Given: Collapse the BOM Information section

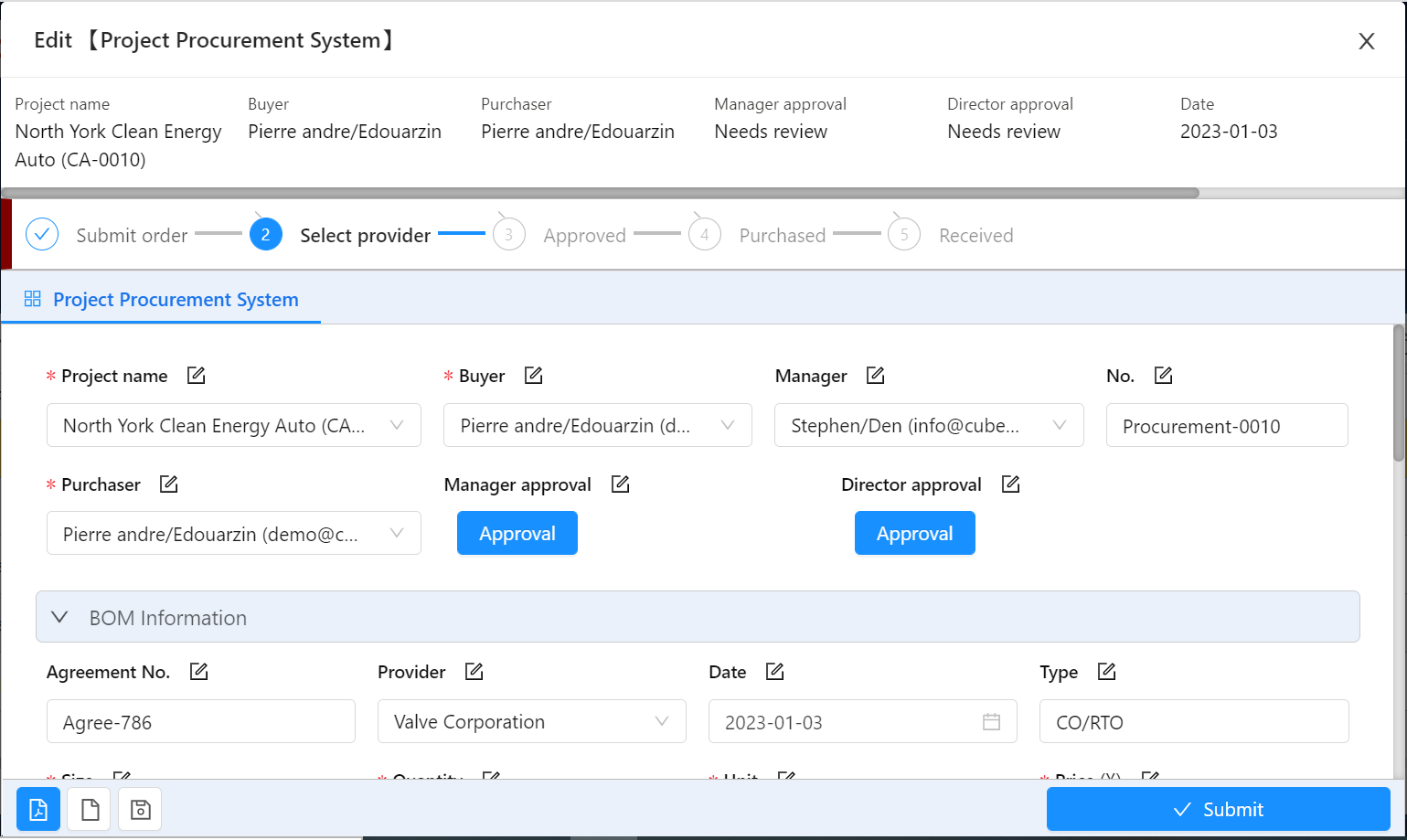Looking at the screenshot, I should [59, 617].
